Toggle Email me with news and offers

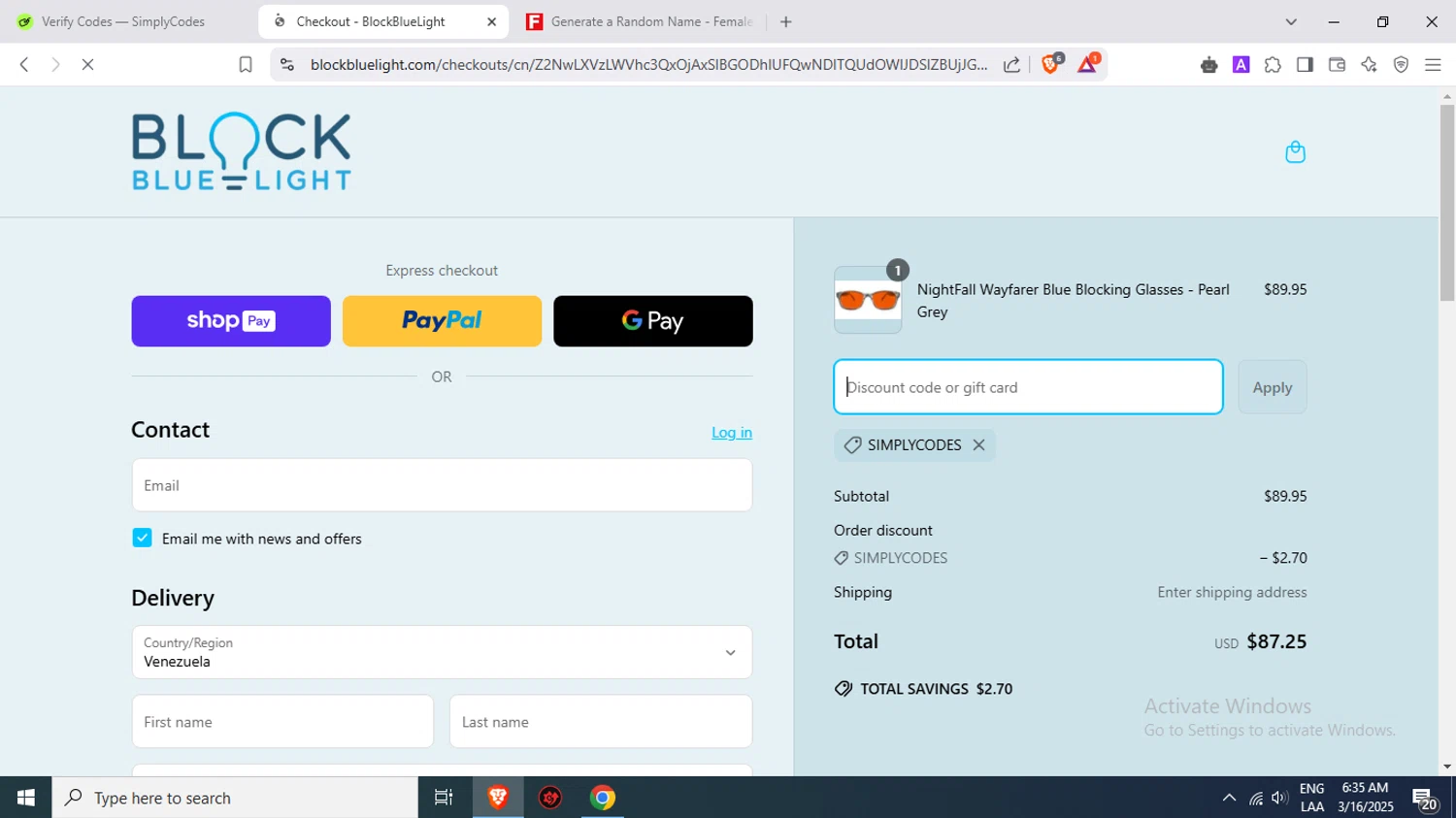tap(143, 539)
